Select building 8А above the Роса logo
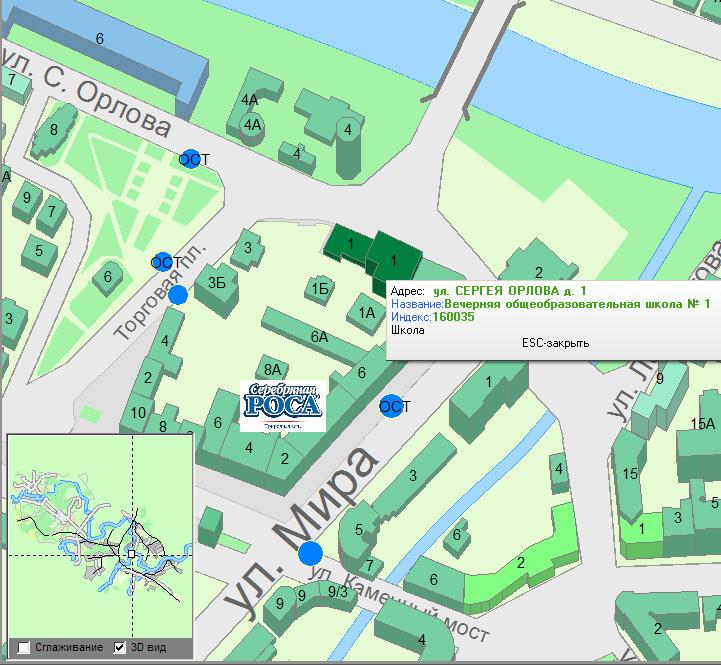The width and height of the screenshot is (721, 665). 272,368
